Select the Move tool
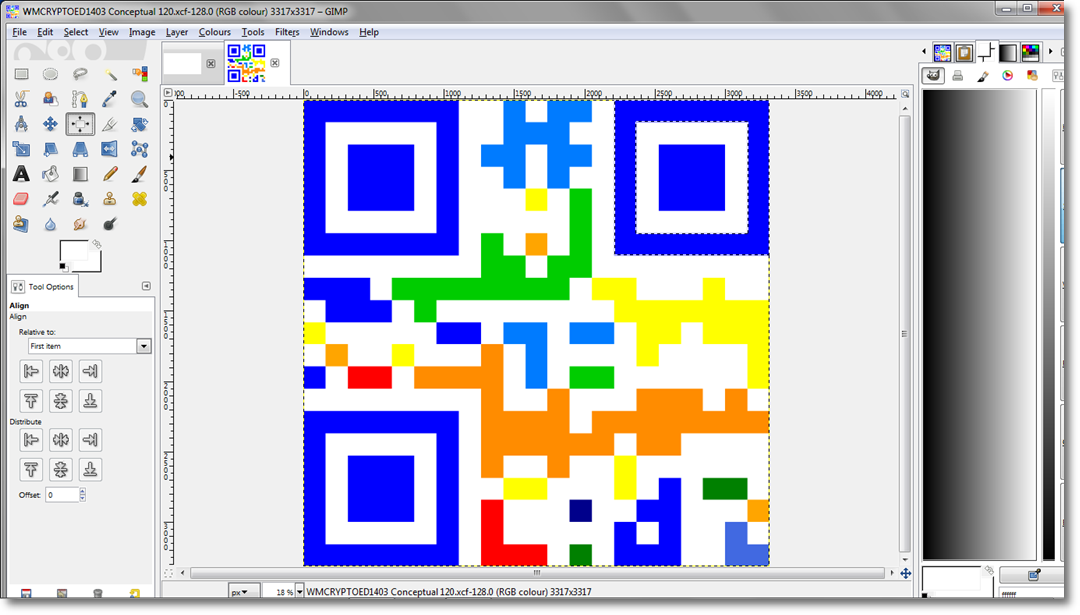Image resolution: width=1080 pixels, height=615 pixels. 50,124
